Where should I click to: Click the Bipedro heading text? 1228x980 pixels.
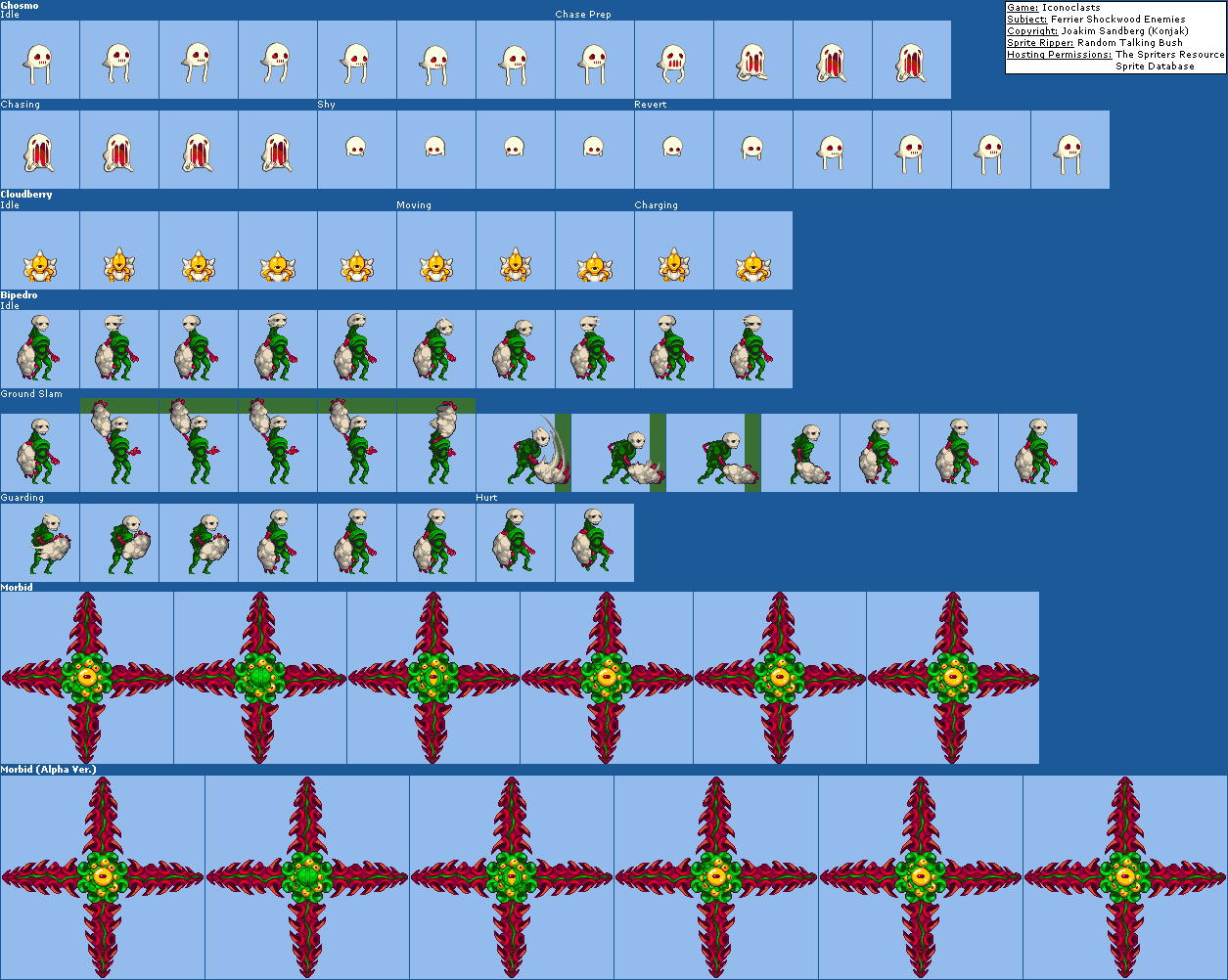pyautogui.click(x=20, y=294)
